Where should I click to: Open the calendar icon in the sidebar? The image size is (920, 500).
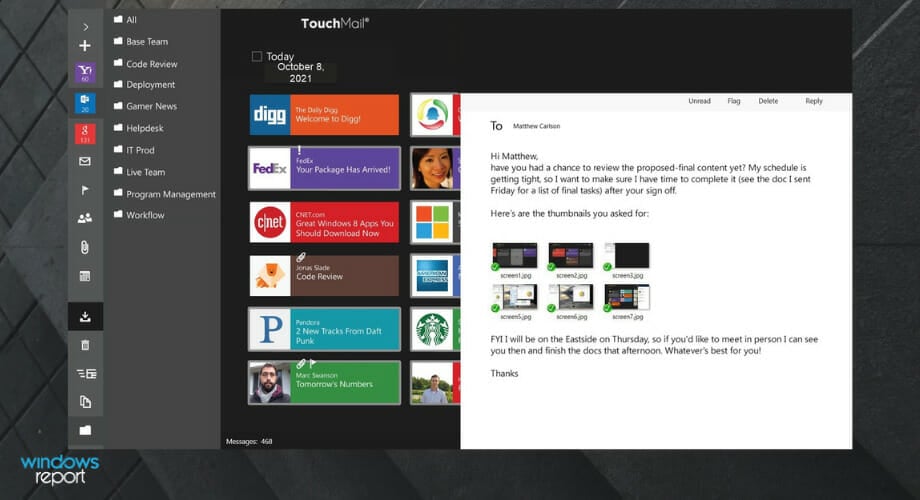point(85,276)
